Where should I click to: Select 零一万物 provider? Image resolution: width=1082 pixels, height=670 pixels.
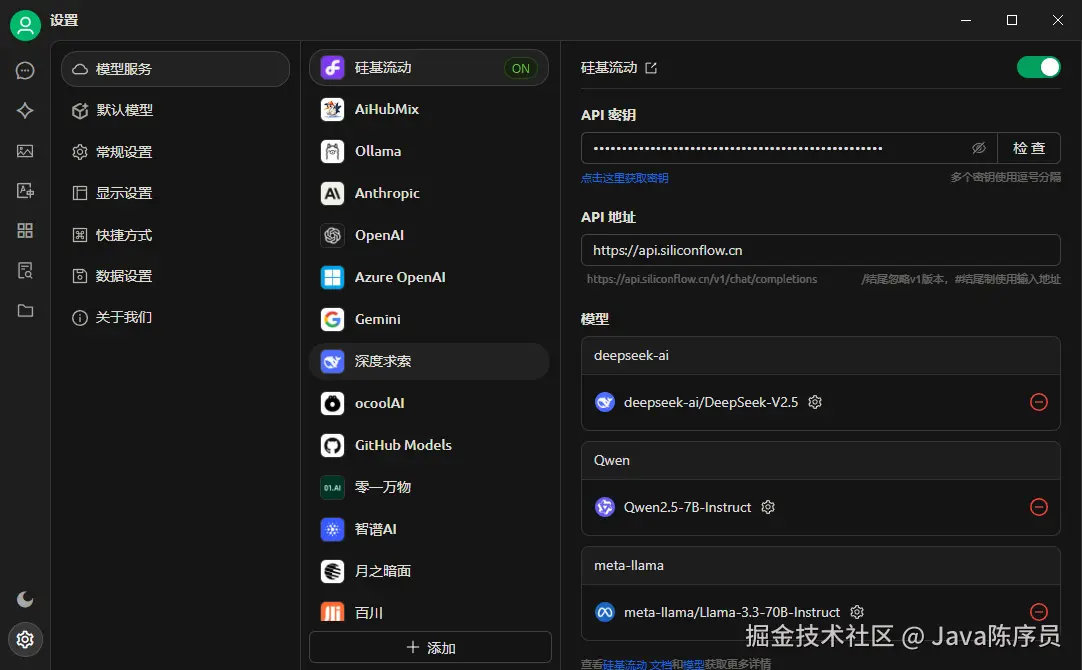(x=429, y=487)
